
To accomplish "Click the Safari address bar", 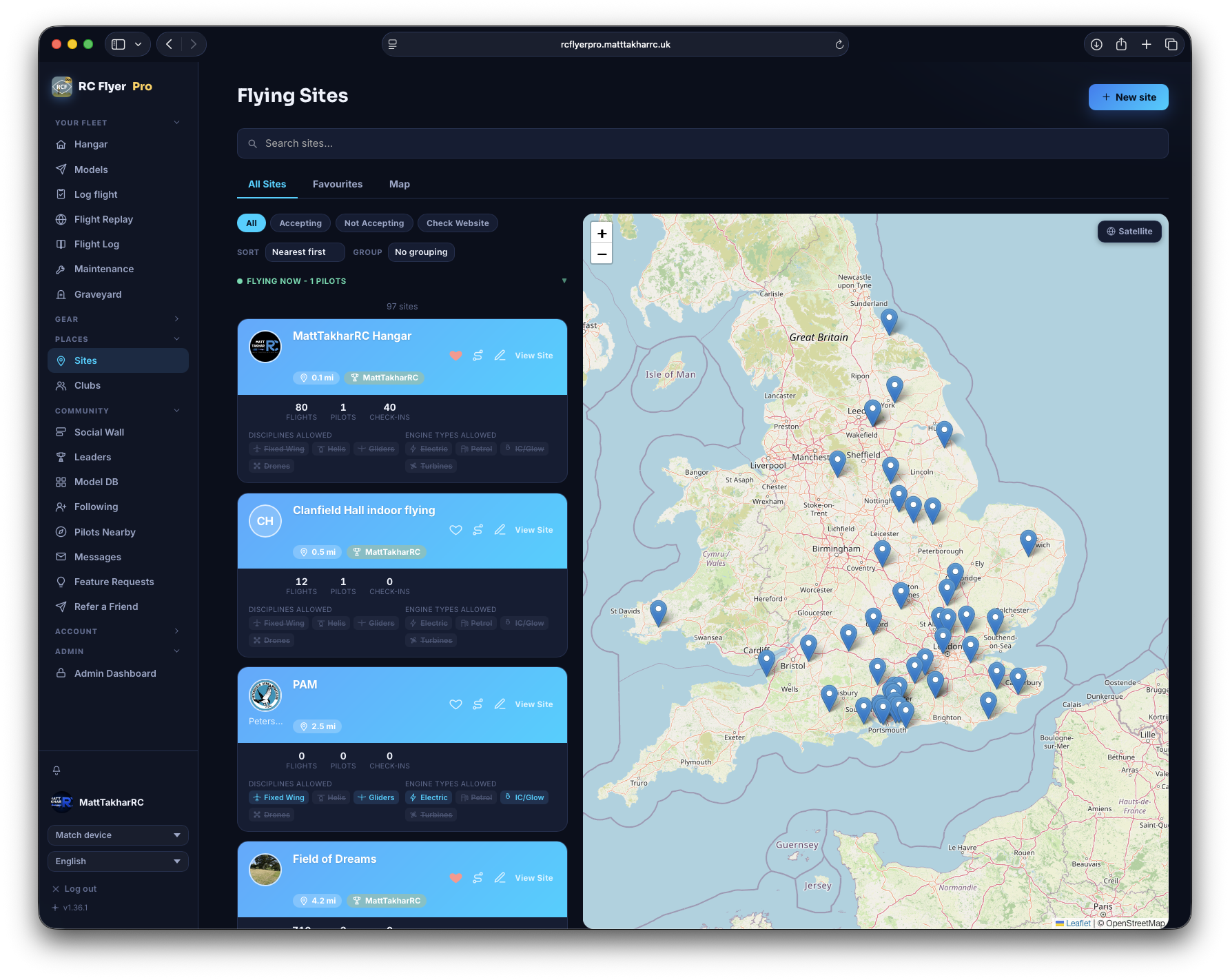I will [x=615, y=44].
